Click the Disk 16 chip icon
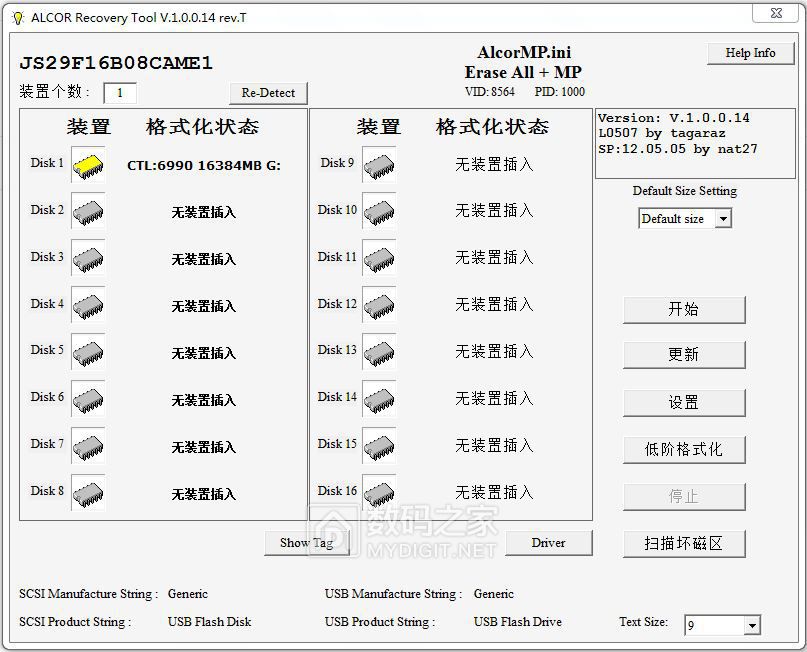Image resolution: width=807 pixels, height=652 pixels. [377, 493]
